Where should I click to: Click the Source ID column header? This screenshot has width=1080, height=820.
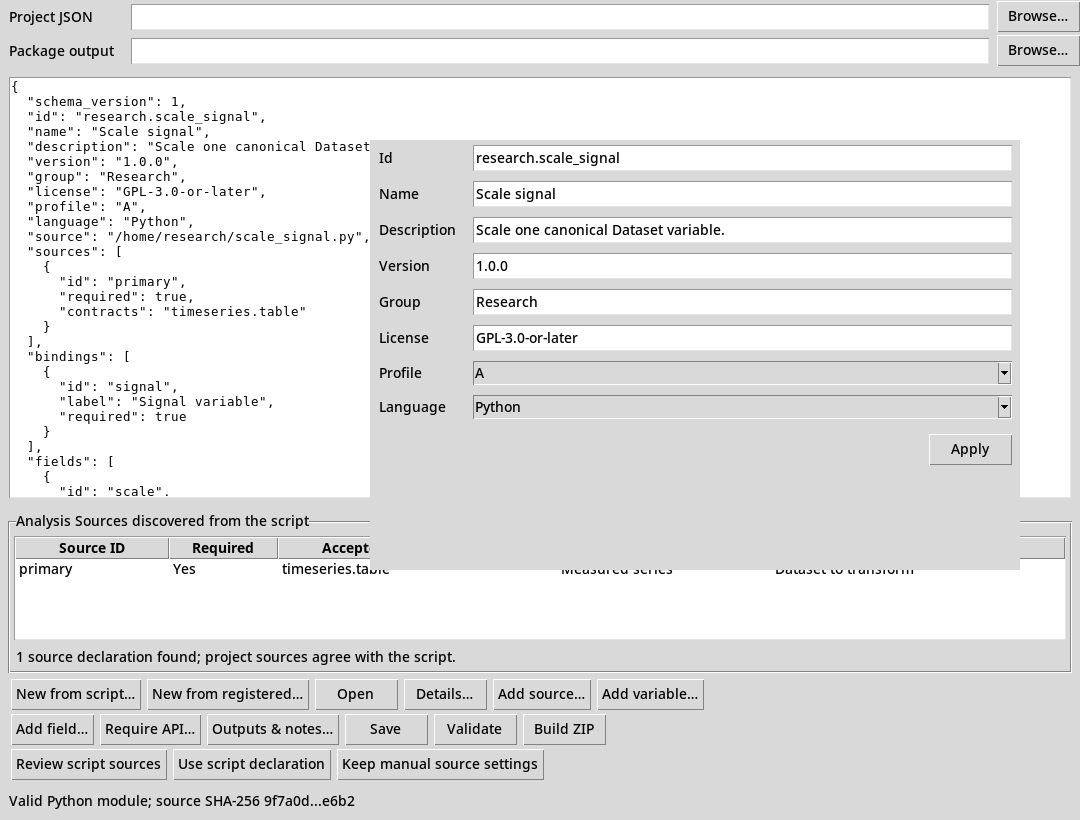click(92, 548)
